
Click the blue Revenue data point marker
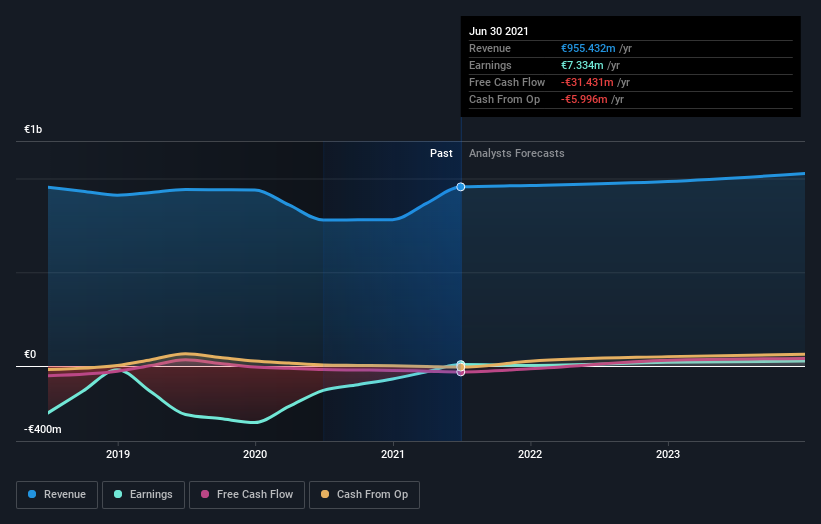pyautogui.click(x=461, y=187)
